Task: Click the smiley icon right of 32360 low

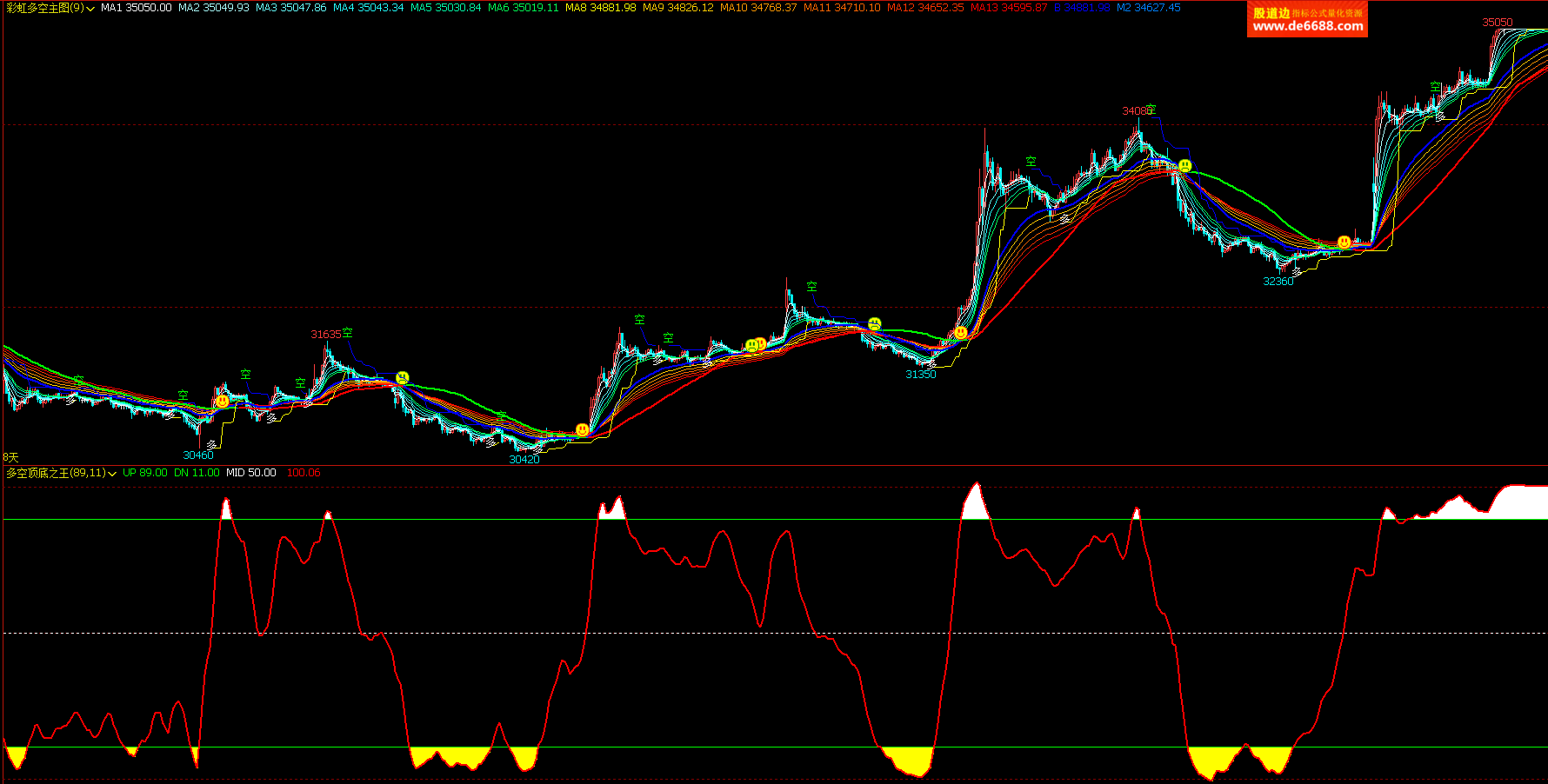Action: [1344, 242]
